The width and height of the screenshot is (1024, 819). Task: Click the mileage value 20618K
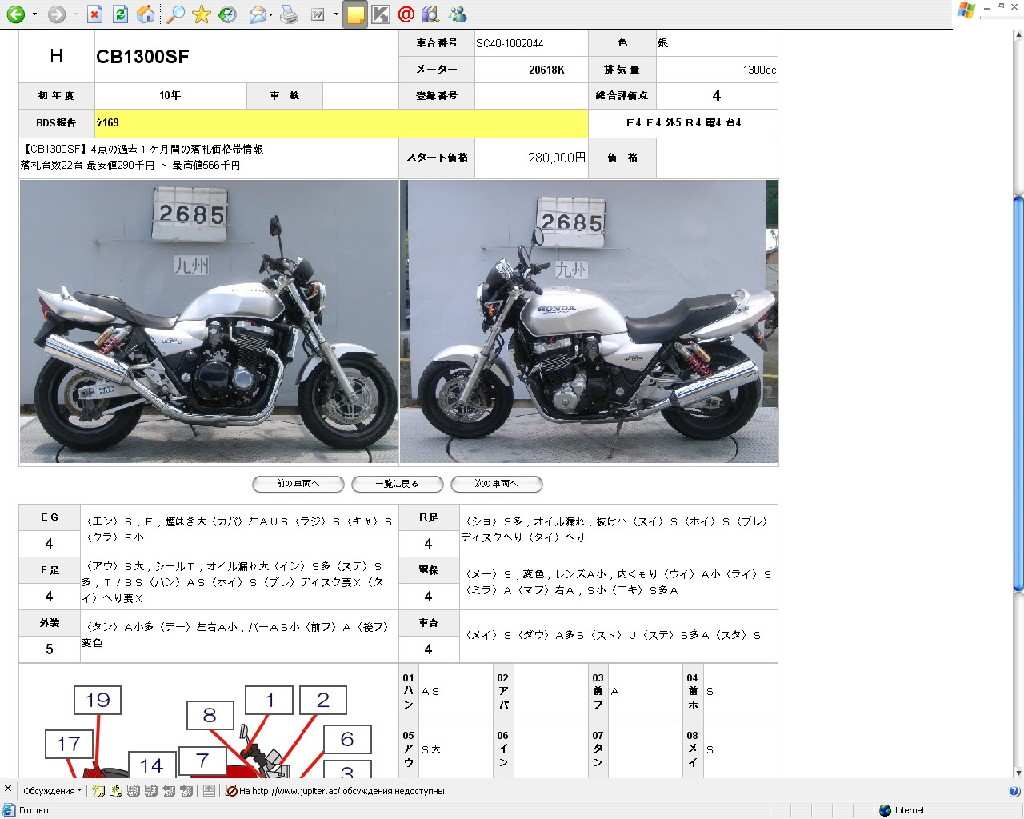(x=547, y=70)
